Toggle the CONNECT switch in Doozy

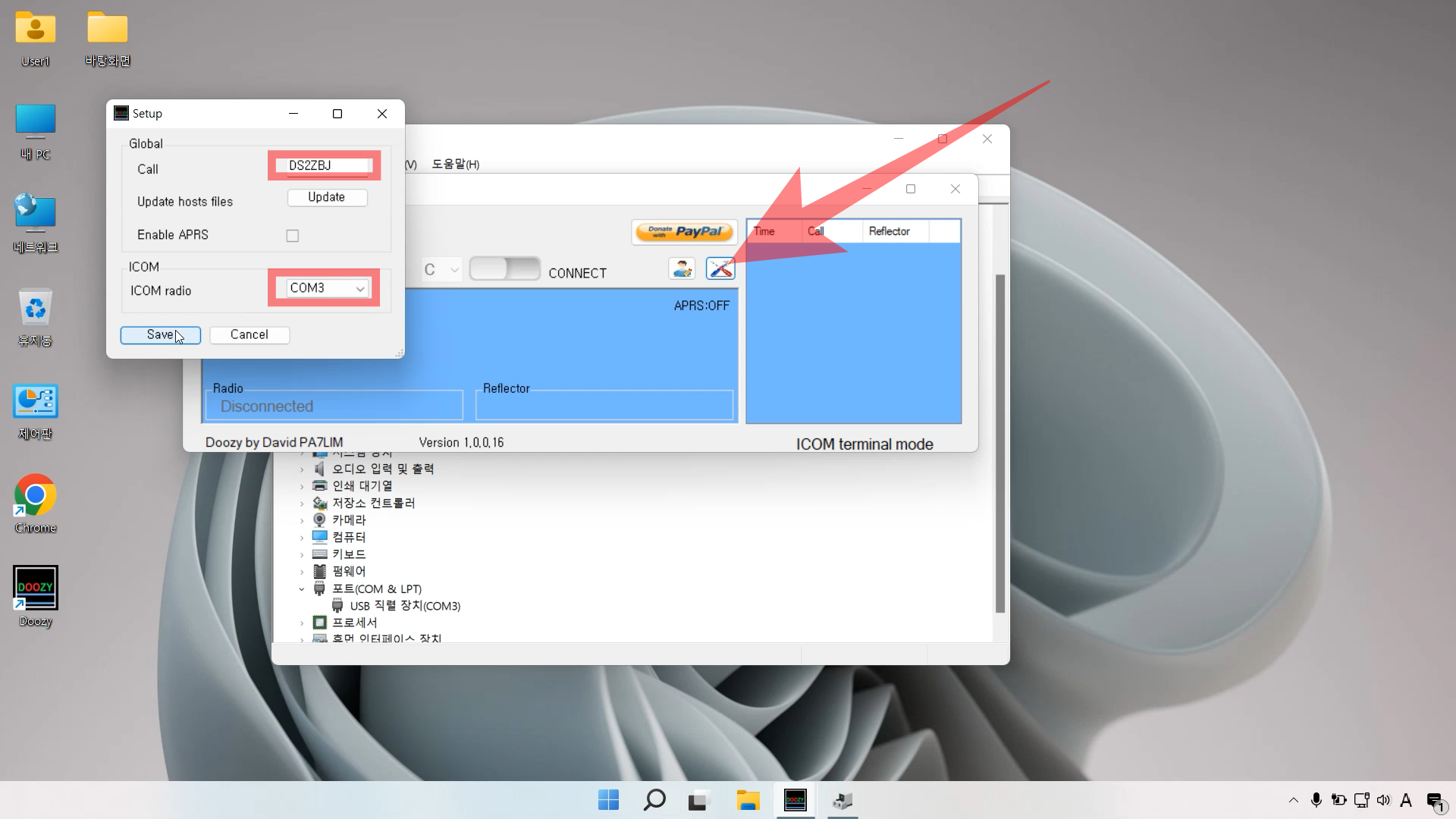[505, 268]
